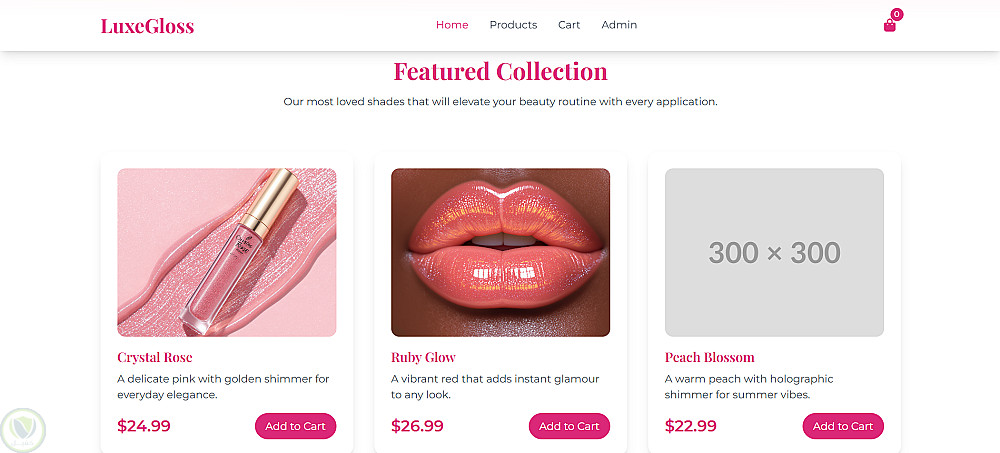
Task: Add Crystal Rose to cart
Action: pyautogui.click(x=295, y=426)
